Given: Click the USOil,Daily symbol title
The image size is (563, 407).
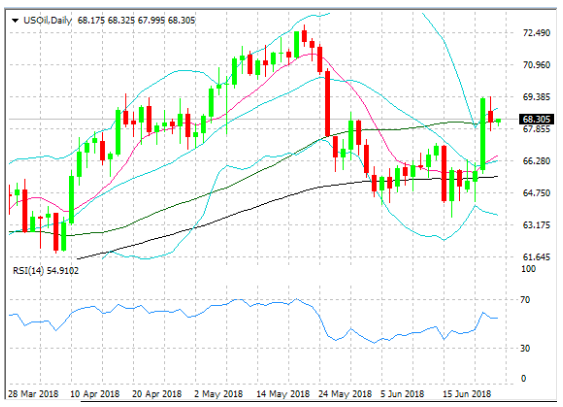Looking at the screenshot, I should pos(47,20).
